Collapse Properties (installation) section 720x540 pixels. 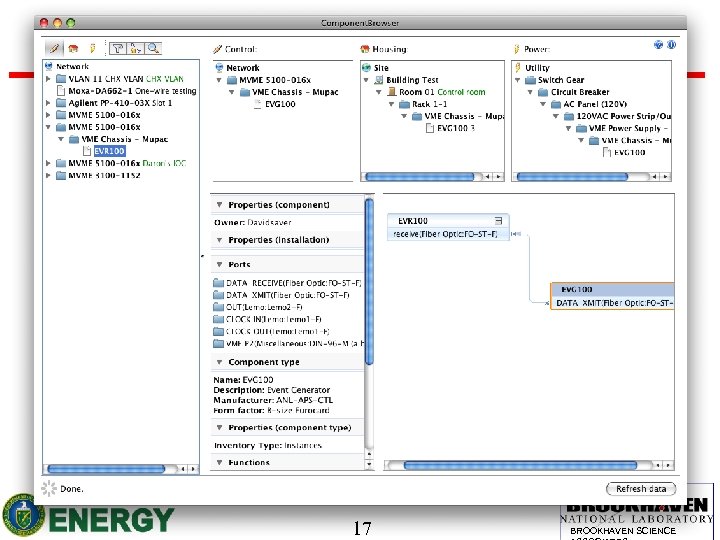point(219,240)
